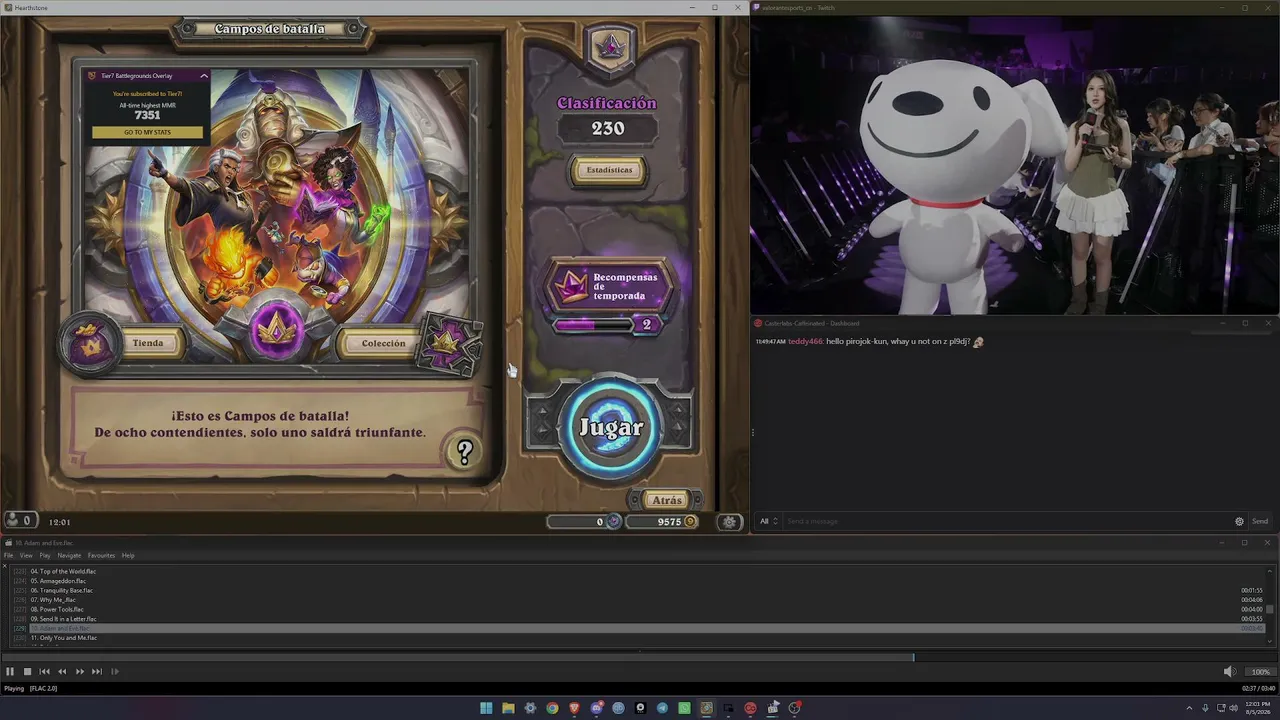The image size is (1280, 720).
Task: Click the system tray microphone icon
Action: coord(1205,708)
